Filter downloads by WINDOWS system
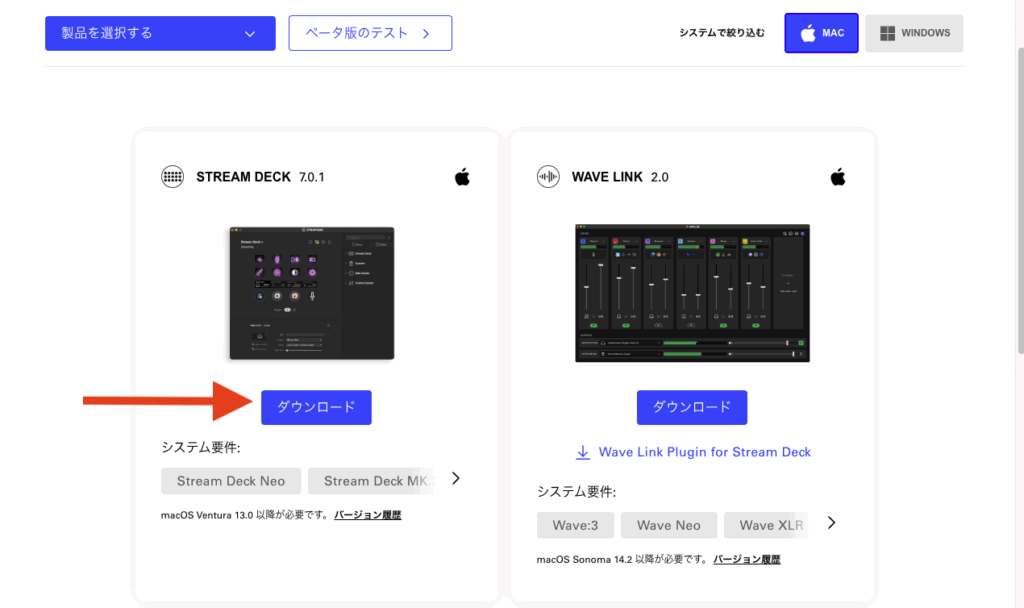 (x=914, y=33)
